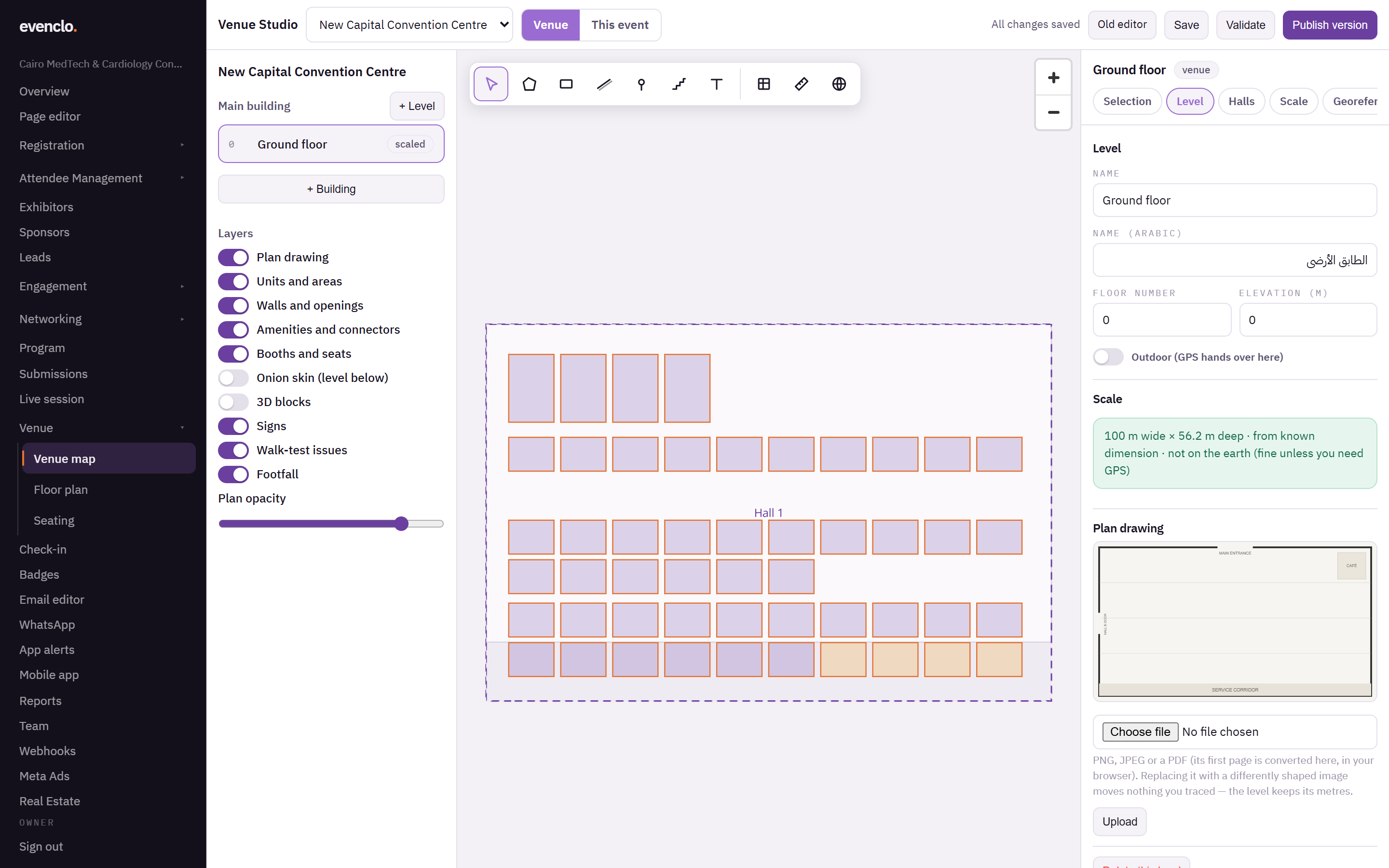This screenshot has width=1389, height=868.
Task: Expand the Networking sidebar section
Action: pos(103,319)
